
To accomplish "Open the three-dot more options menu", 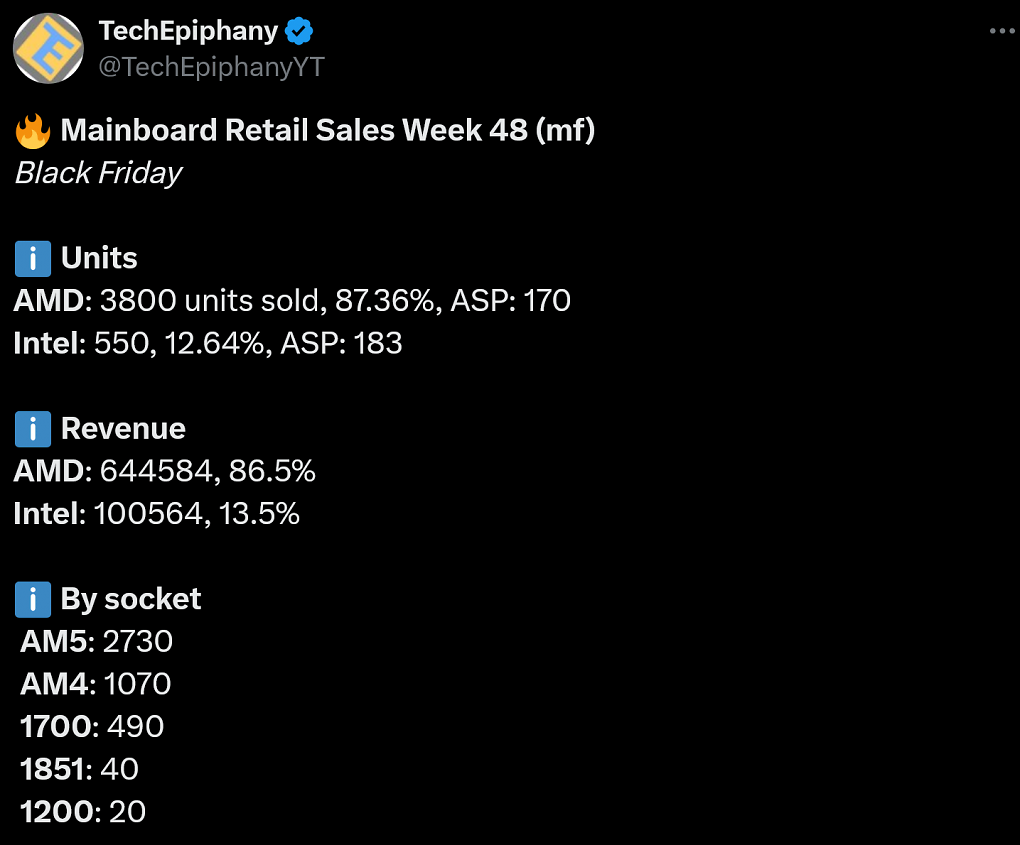I will coord(1002,31).
